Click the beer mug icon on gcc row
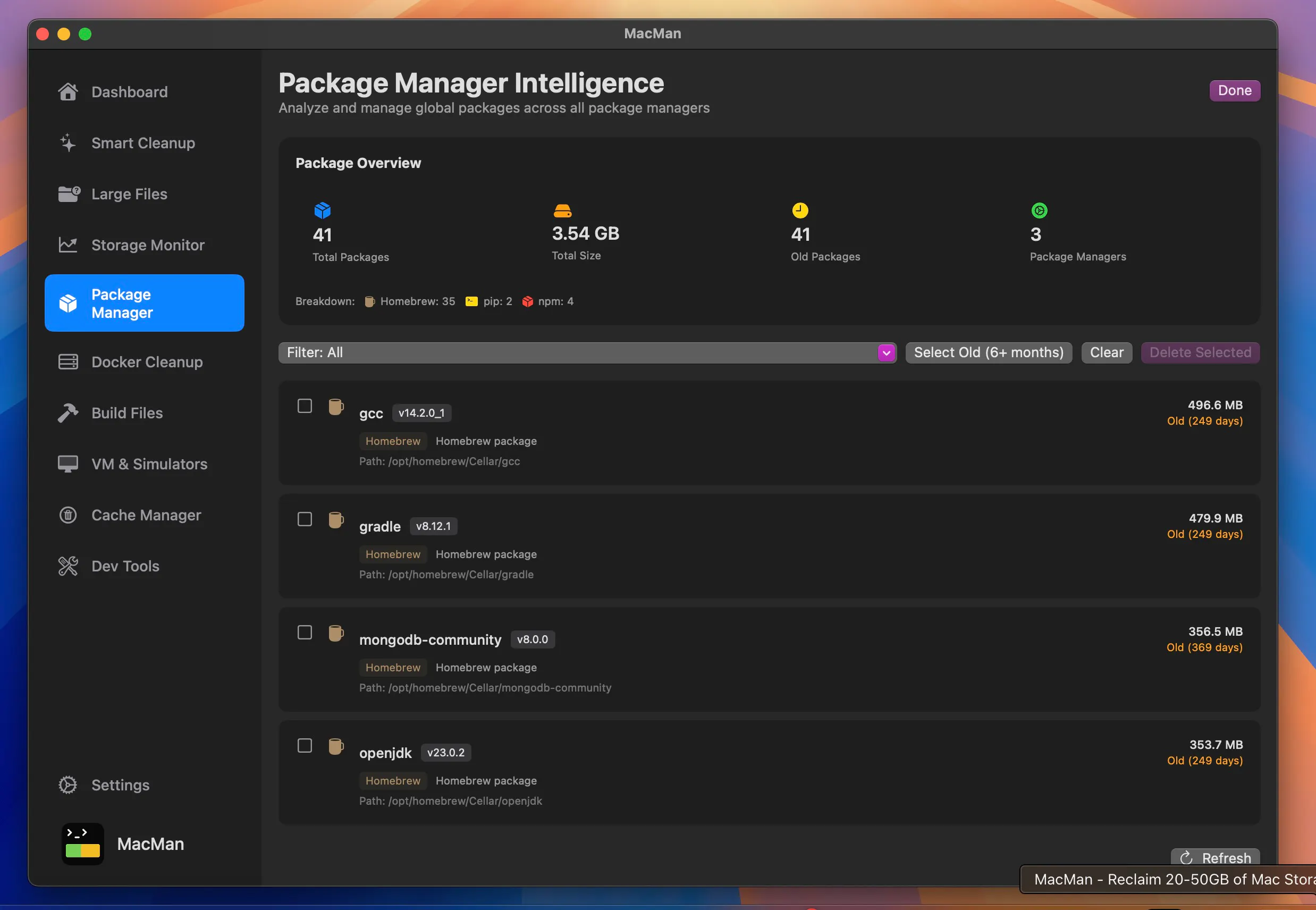The image size is (1316, 910). 336,407
